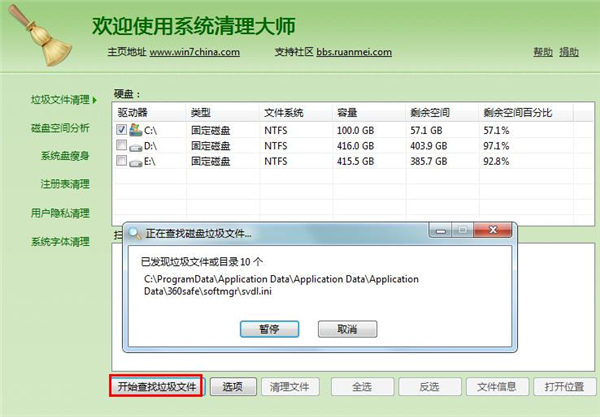This screenshot has height=417, width=600.
Task: Check the D:\ drive checkbox
Action: (121, 145)
